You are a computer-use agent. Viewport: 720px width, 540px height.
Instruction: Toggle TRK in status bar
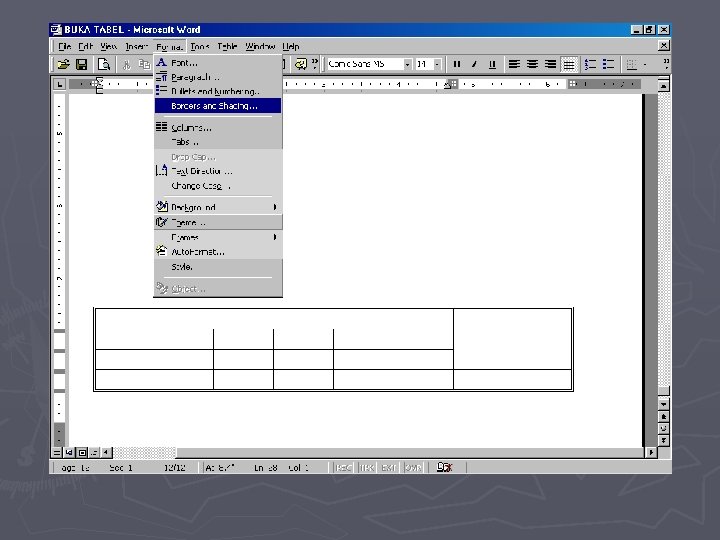coord(367,467)
